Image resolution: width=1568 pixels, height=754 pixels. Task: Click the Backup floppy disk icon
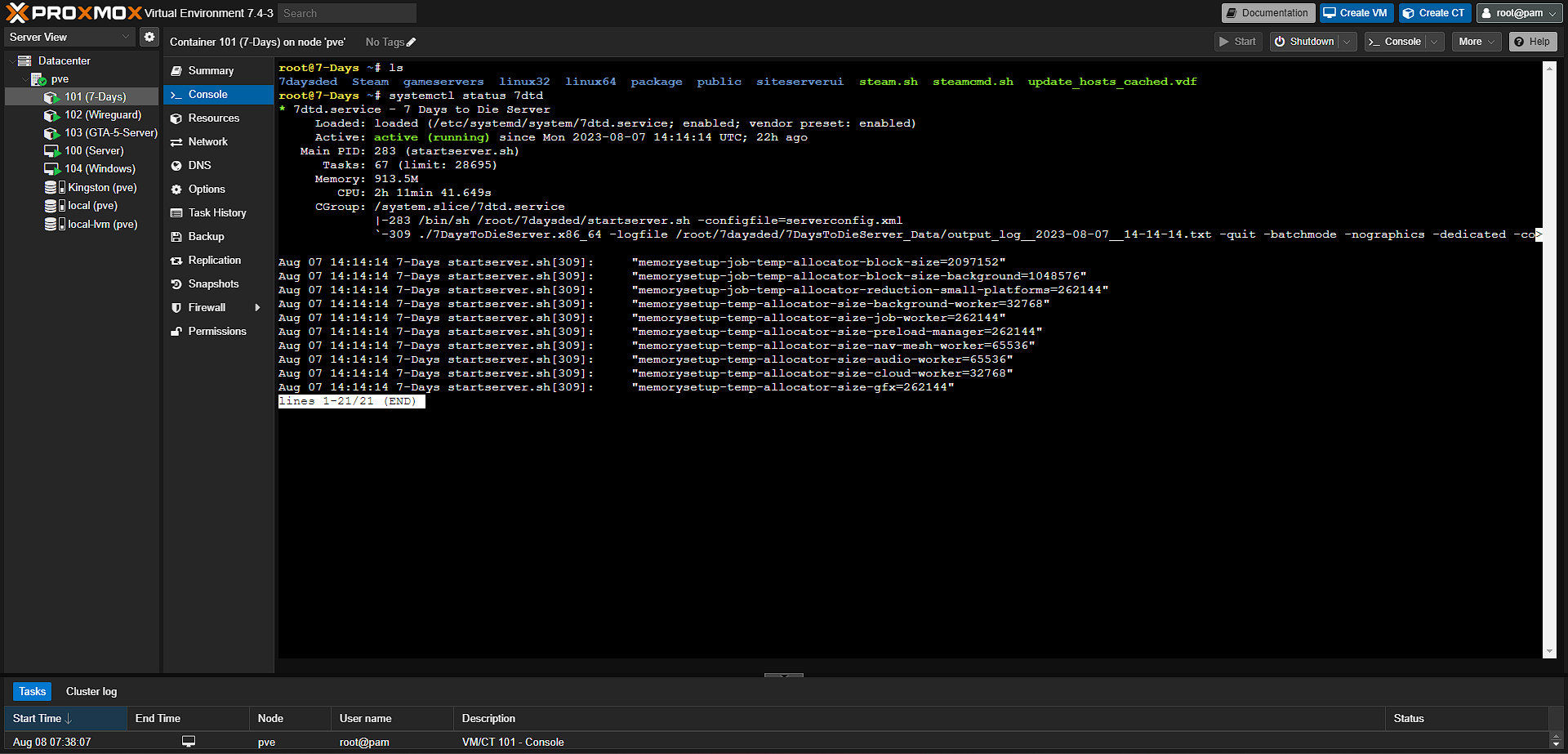176,237
